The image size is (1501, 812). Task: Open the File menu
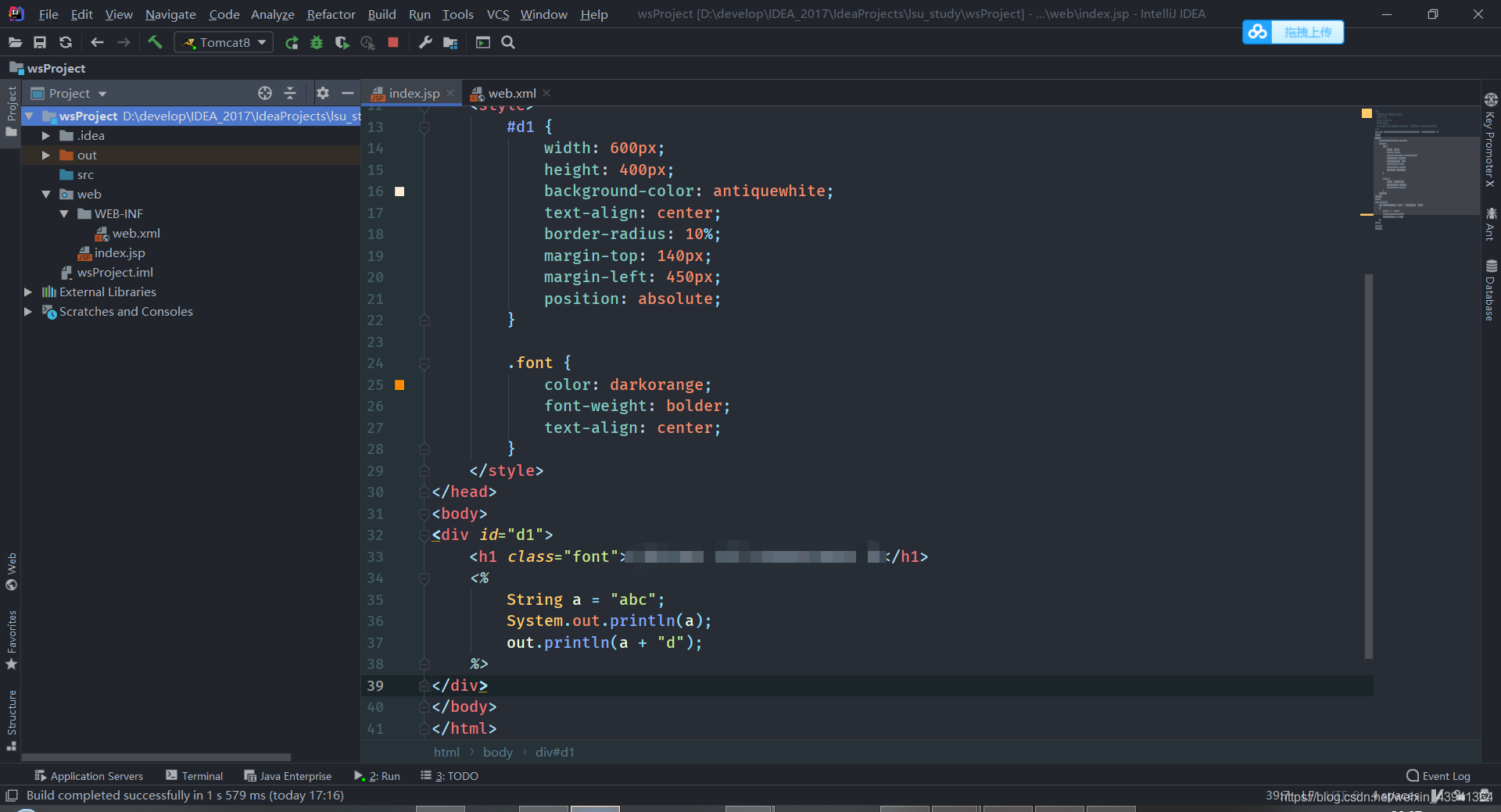click(48, 14)
